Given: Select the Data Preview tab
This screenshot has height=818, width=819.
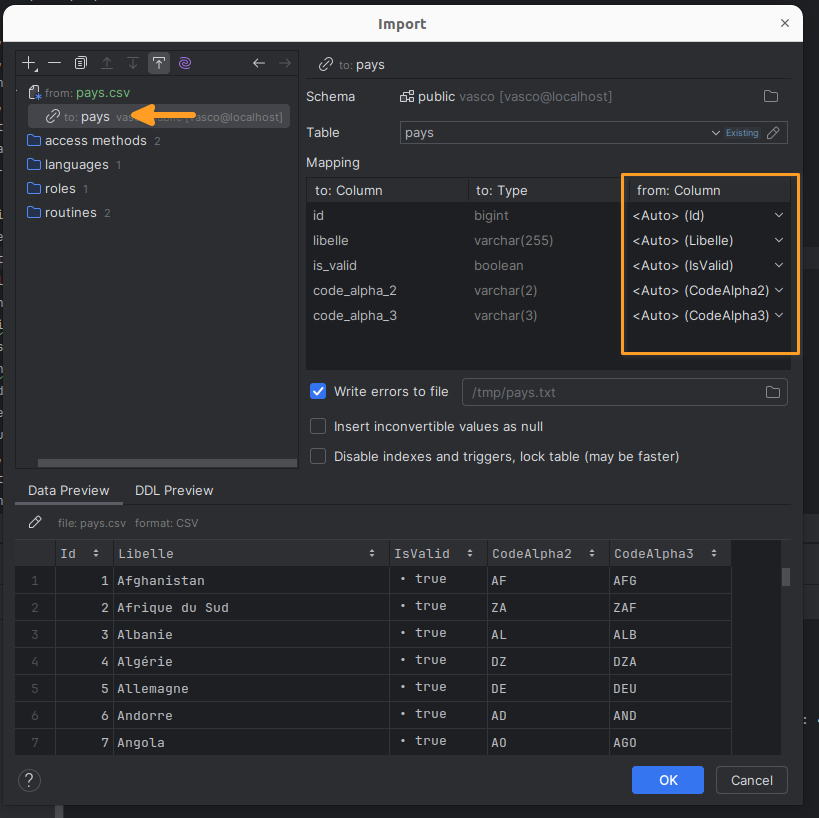Looking at the screenshot, I should tap(68, 490).
